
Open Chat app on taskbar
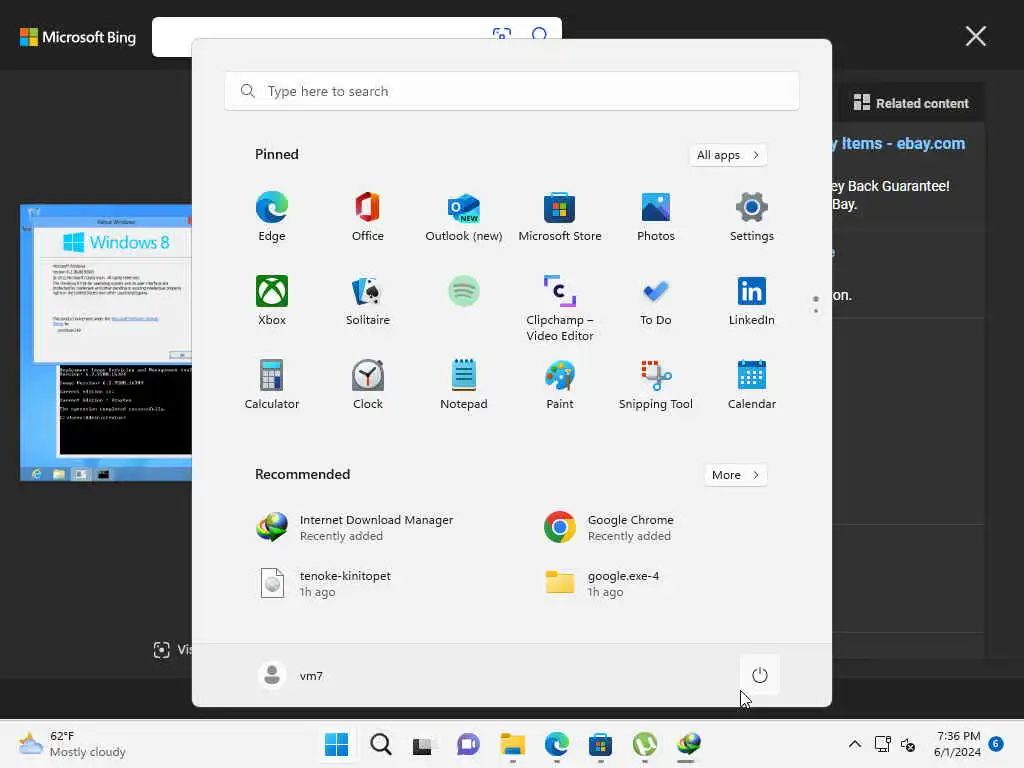coord(468,744)
